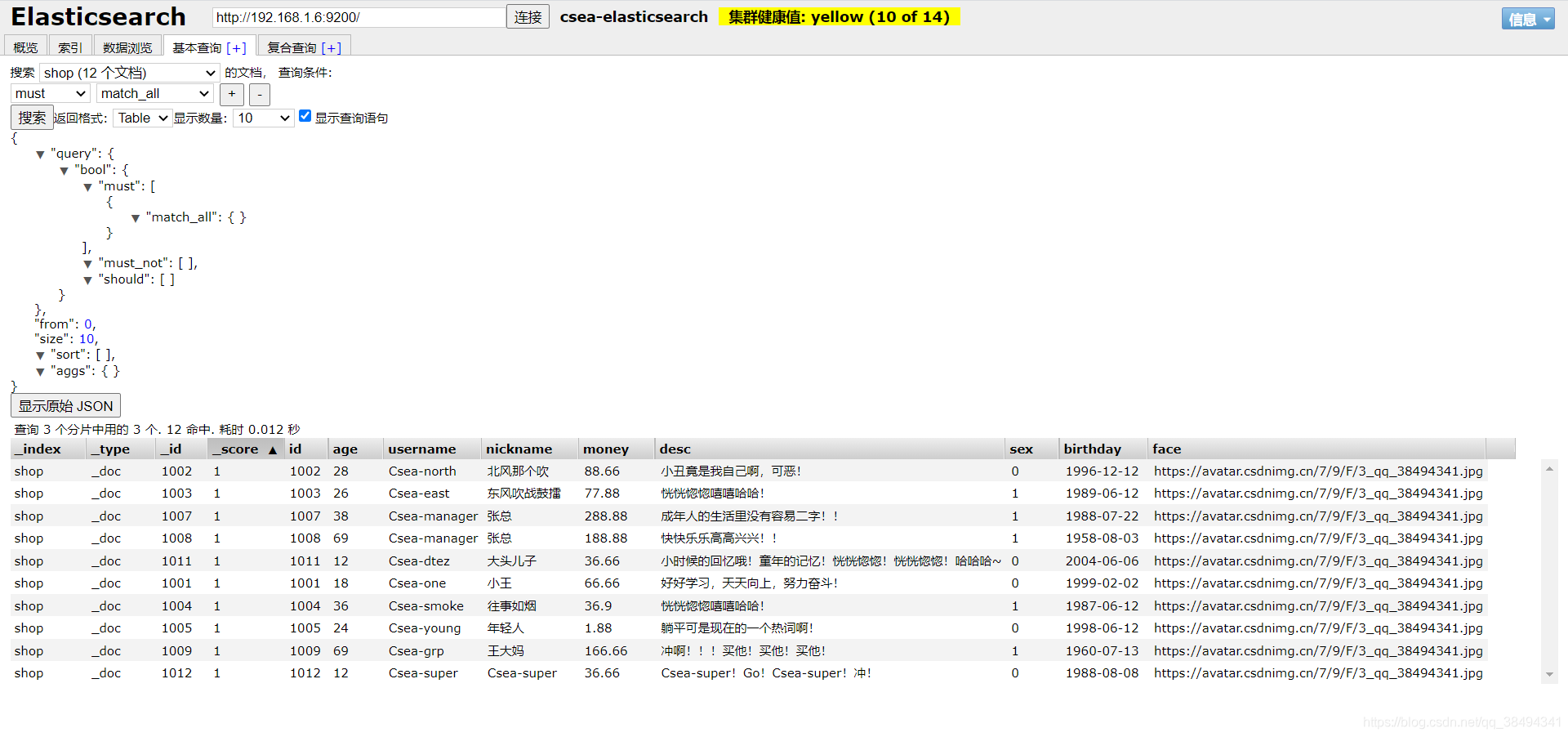
Task: Open the display count dropdown
Action: click(x=263, y=118)
